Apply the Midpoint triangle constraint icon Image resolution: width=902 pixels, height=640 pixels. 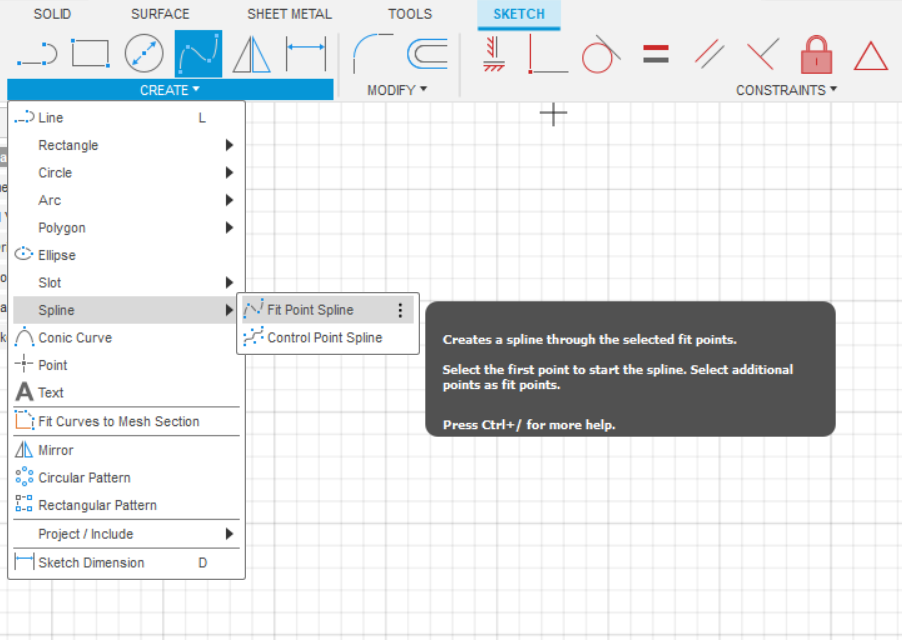coord(871,56)
